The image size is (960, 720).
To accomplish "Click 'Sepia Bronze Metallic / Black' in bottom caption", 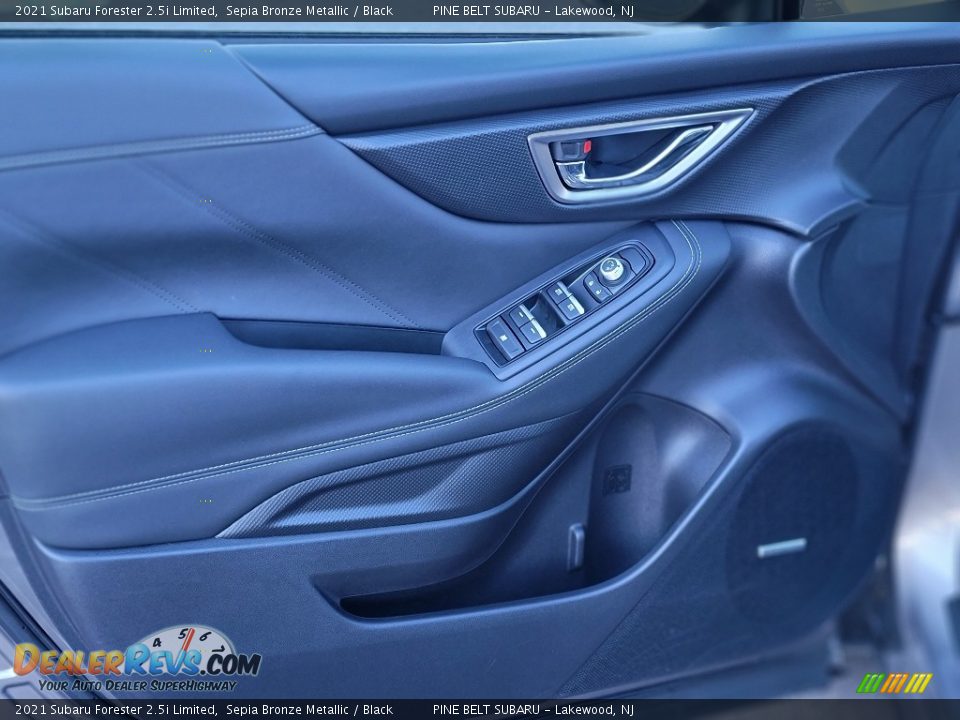I will point(309,710).
